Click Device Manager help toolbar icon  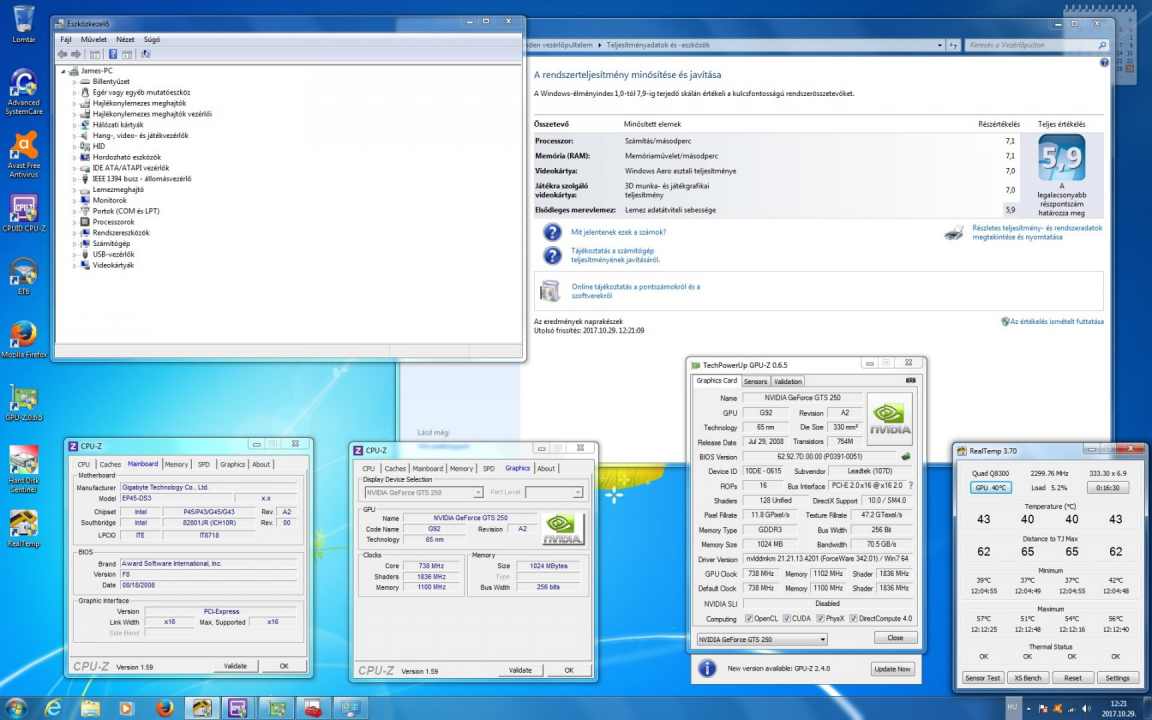(x=112, y=54)
